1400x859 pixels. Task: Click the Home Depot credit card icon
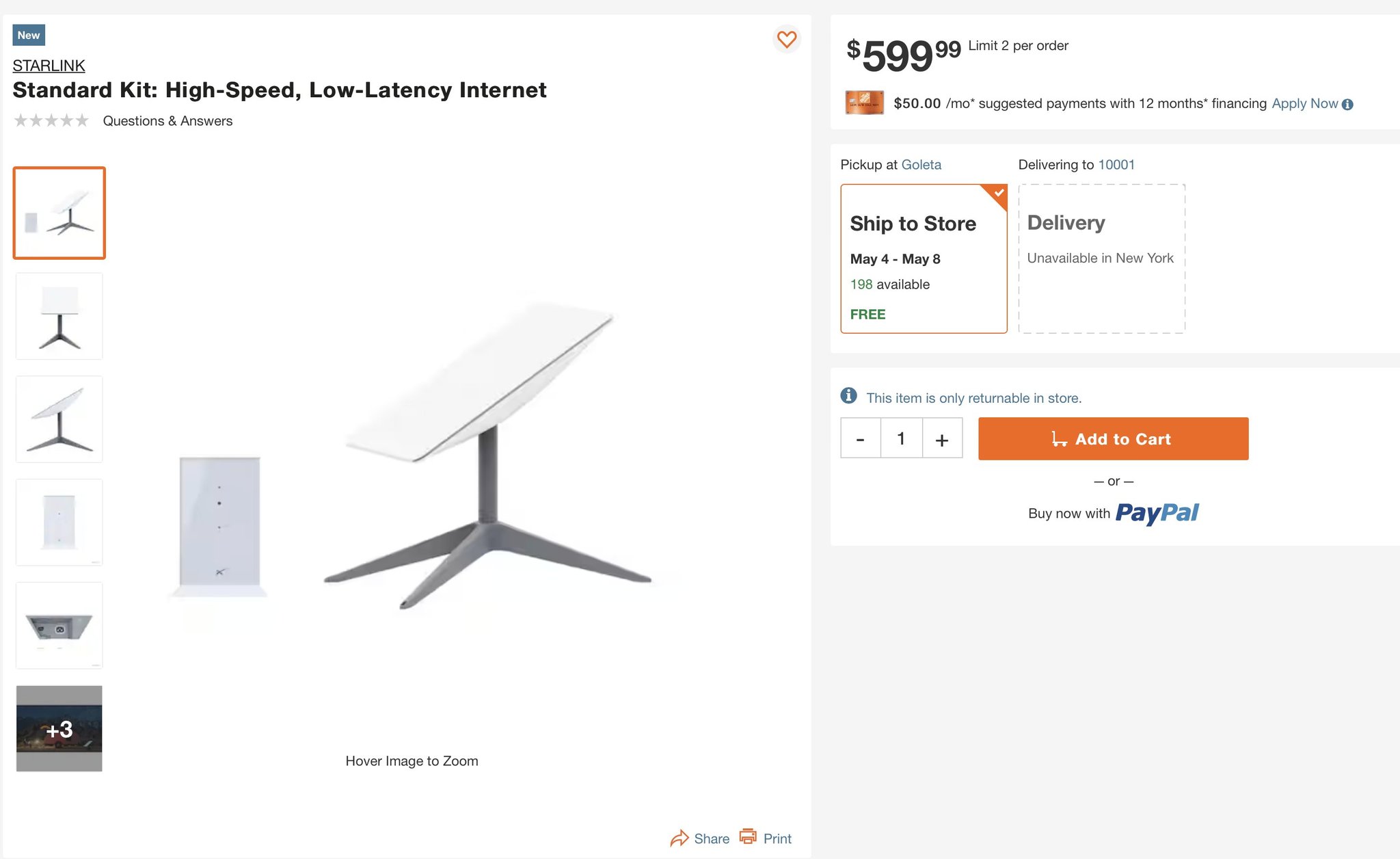864,103
